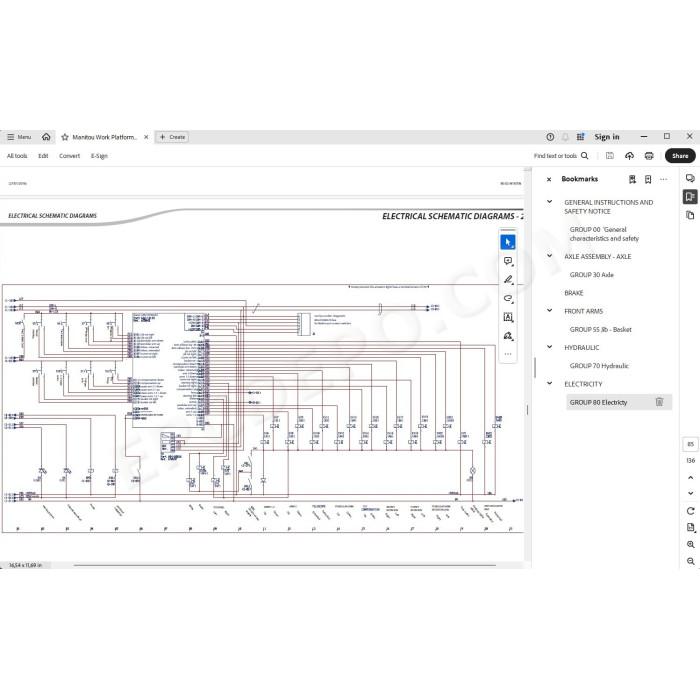Click the Share button
Screen dimensions: 700x700
(x=680, y=156)
